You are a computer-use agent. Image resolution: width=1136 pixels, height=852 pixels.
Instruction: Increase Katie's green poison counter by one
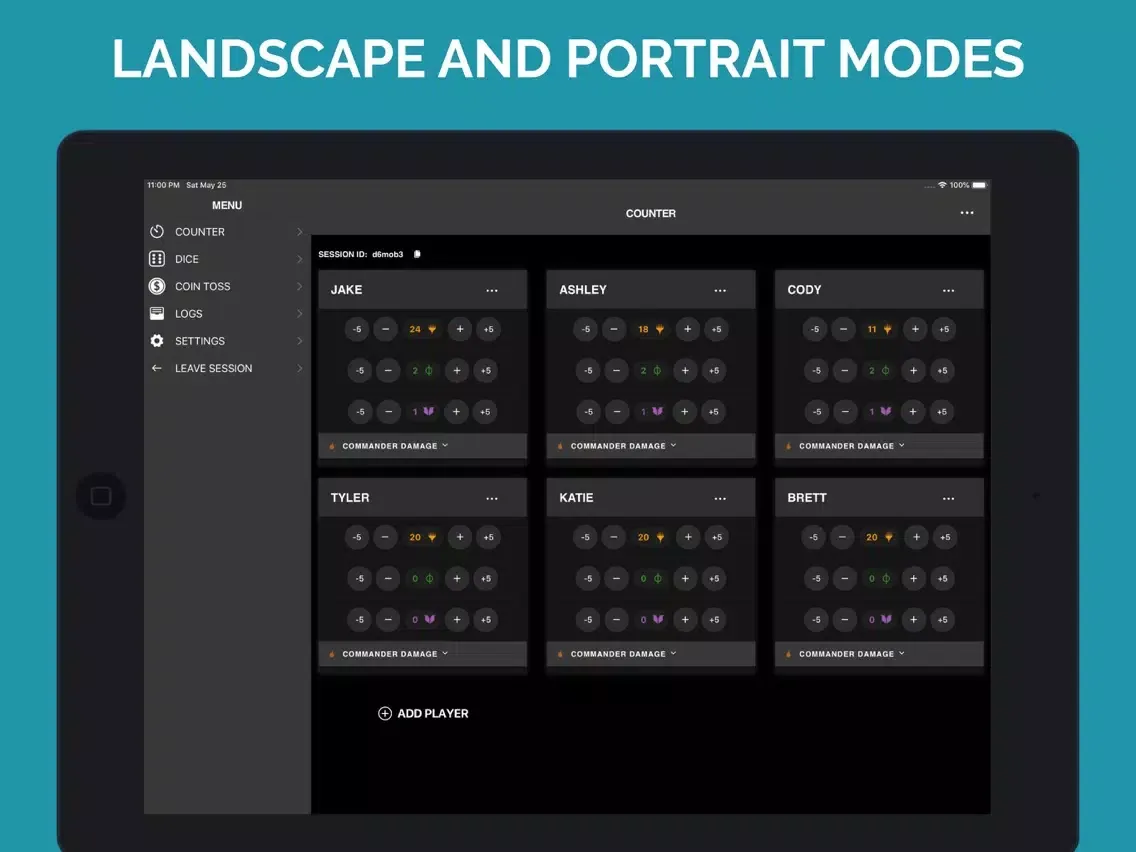point(685,578)
